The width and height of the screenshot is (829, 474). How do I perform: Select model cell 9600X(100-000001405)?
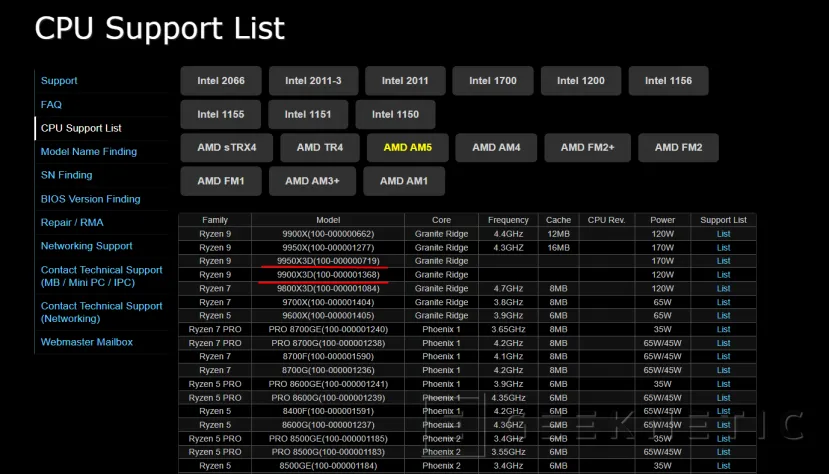(x=328, y=315)
